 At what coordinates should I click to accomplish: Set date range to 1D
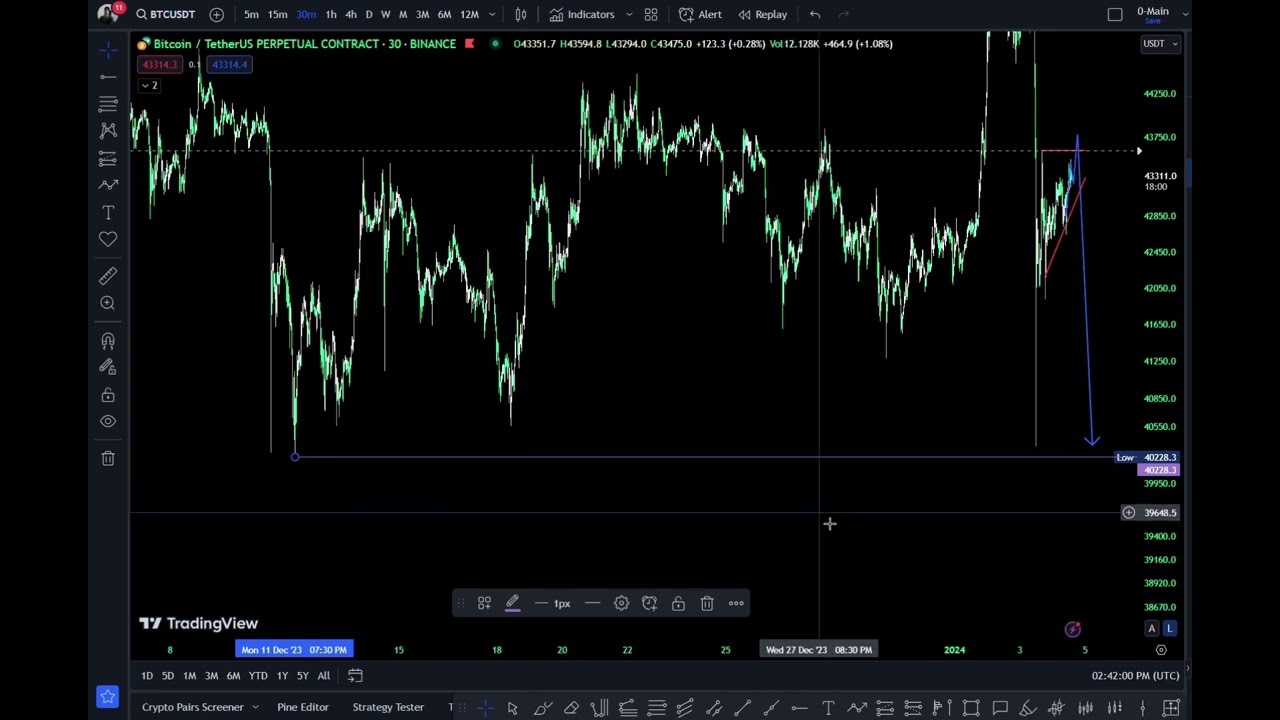147,676
